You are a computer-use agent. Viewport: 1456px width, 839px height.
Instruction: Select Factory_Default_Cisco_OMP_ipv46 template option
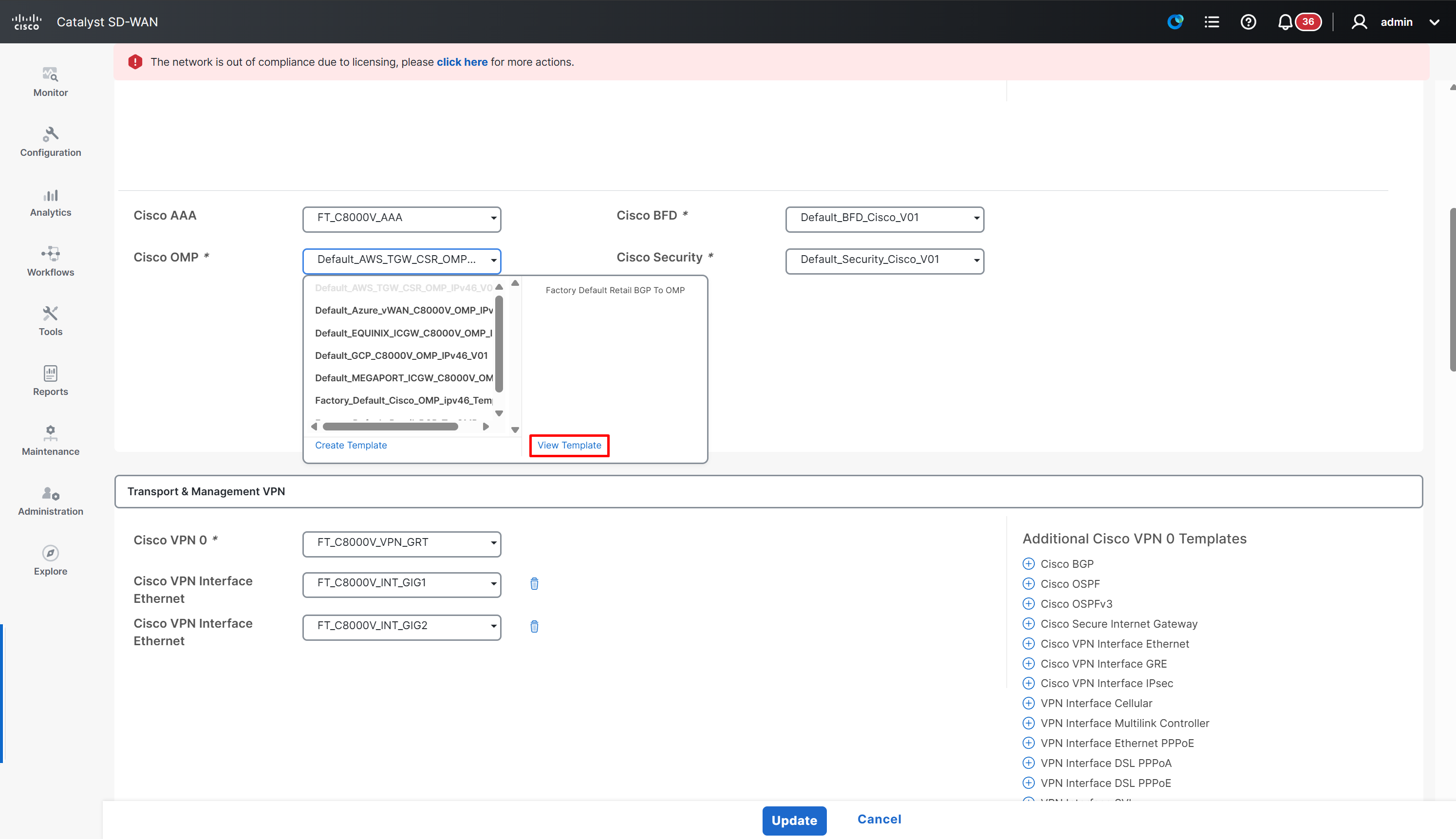pyautogui.click(x=404, y=400)
